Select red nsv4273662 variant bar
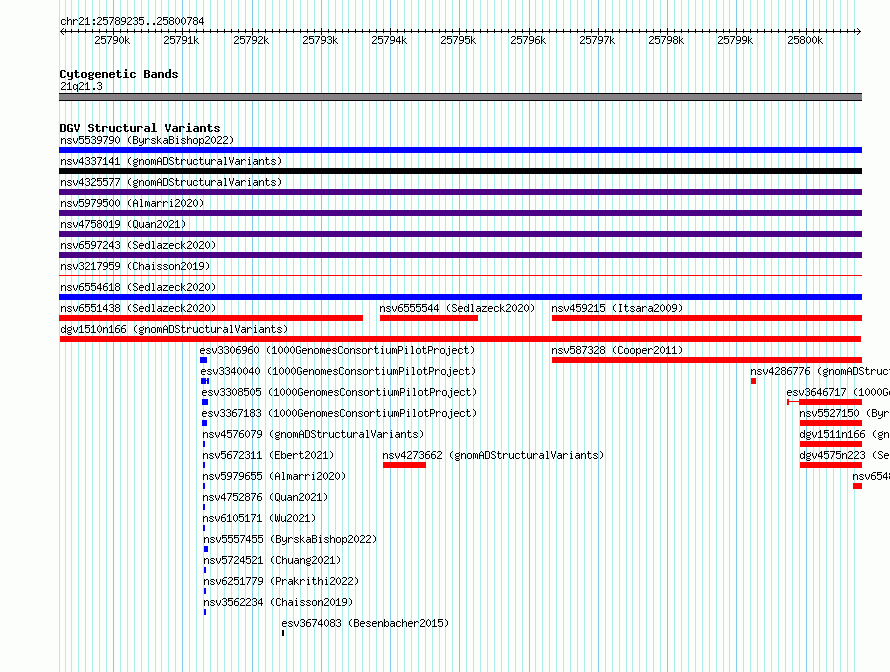 pyautogui.click(x=404, y=465)
